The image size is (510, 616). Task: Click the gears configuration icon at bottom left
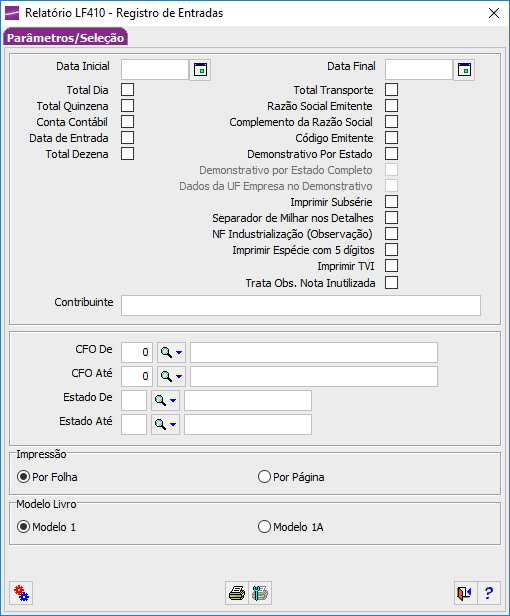pyautogui.click(x=21, y=593)
